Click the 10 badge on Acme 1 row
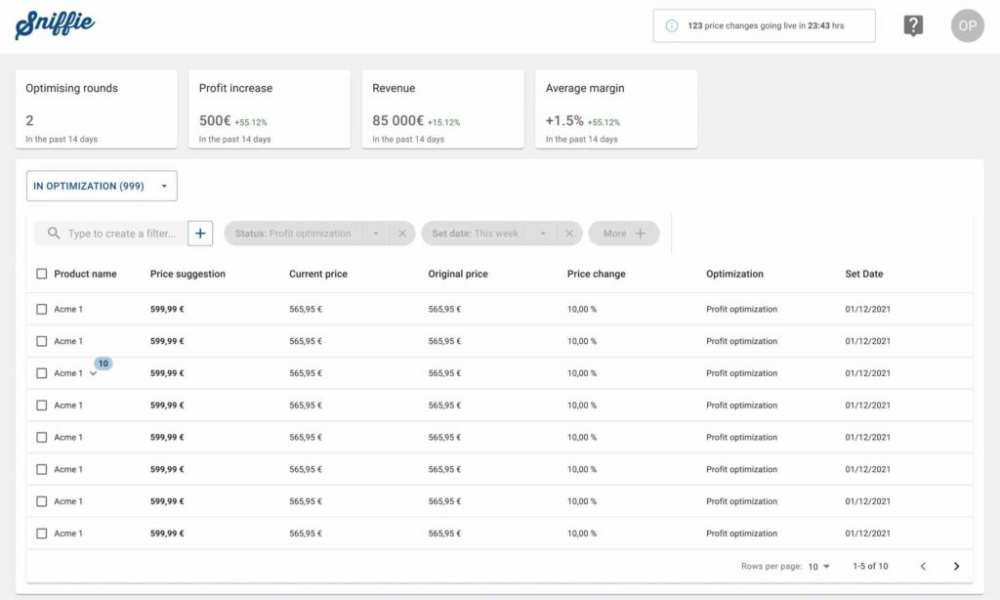Viewport: 1000px width, 600px height. 103,363
